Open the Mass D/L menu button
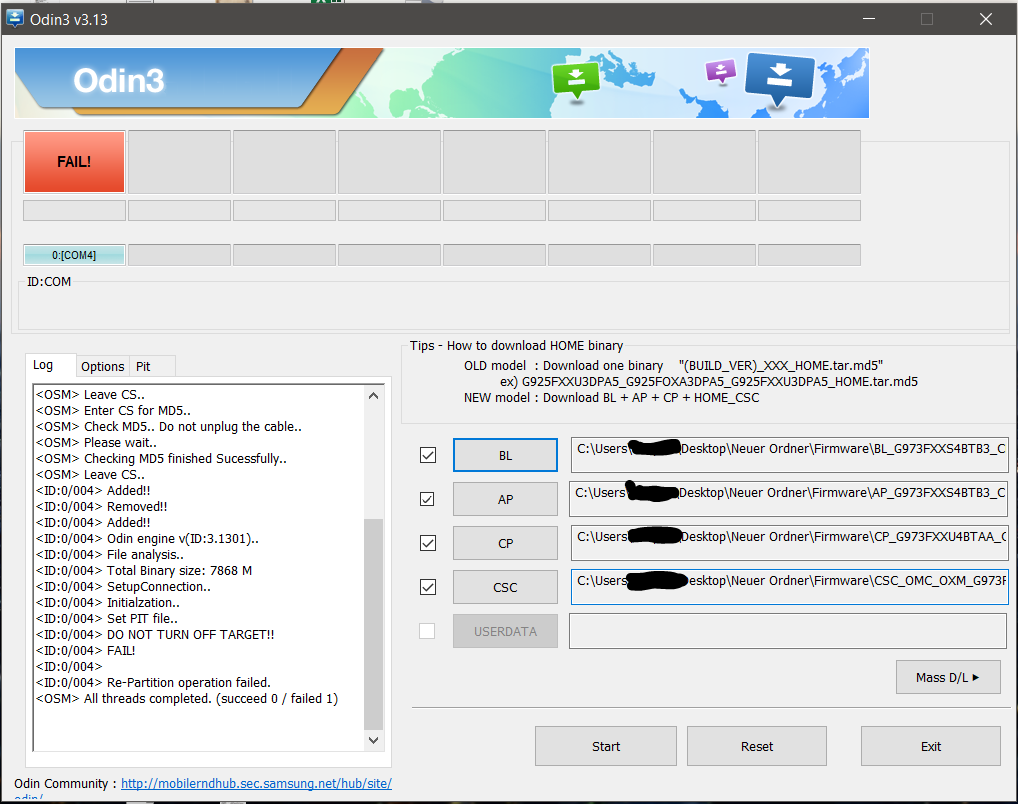1018x804 pixels. [948, 677]
